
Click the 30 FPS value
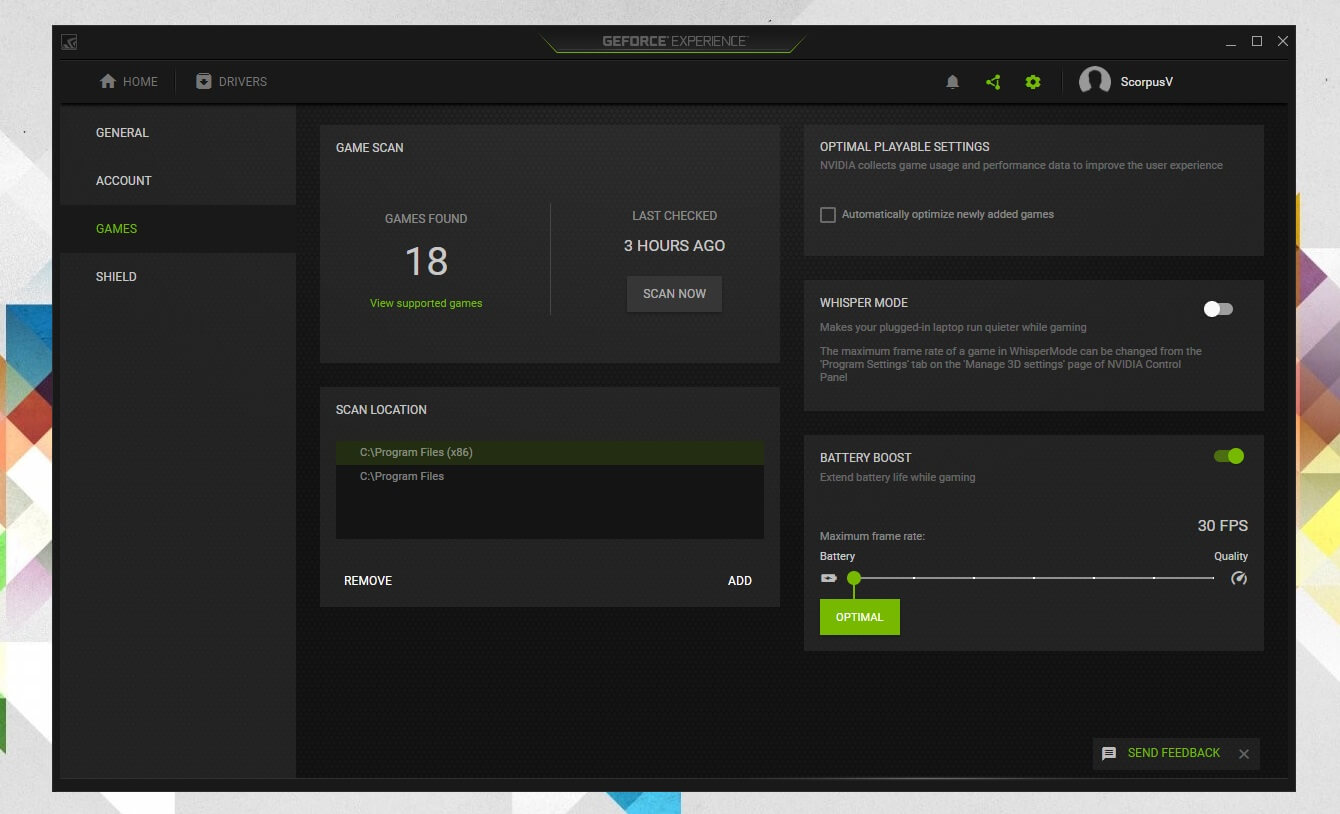click(x=1223, y=526)
